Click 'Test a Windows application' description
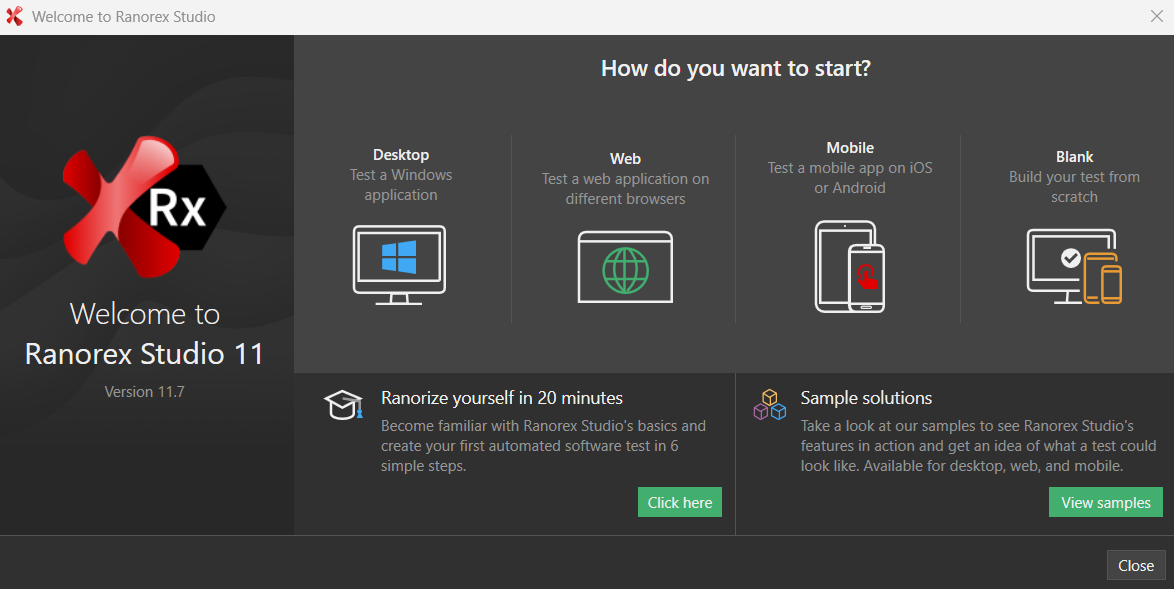1174x589 pixels. [401, 185]
